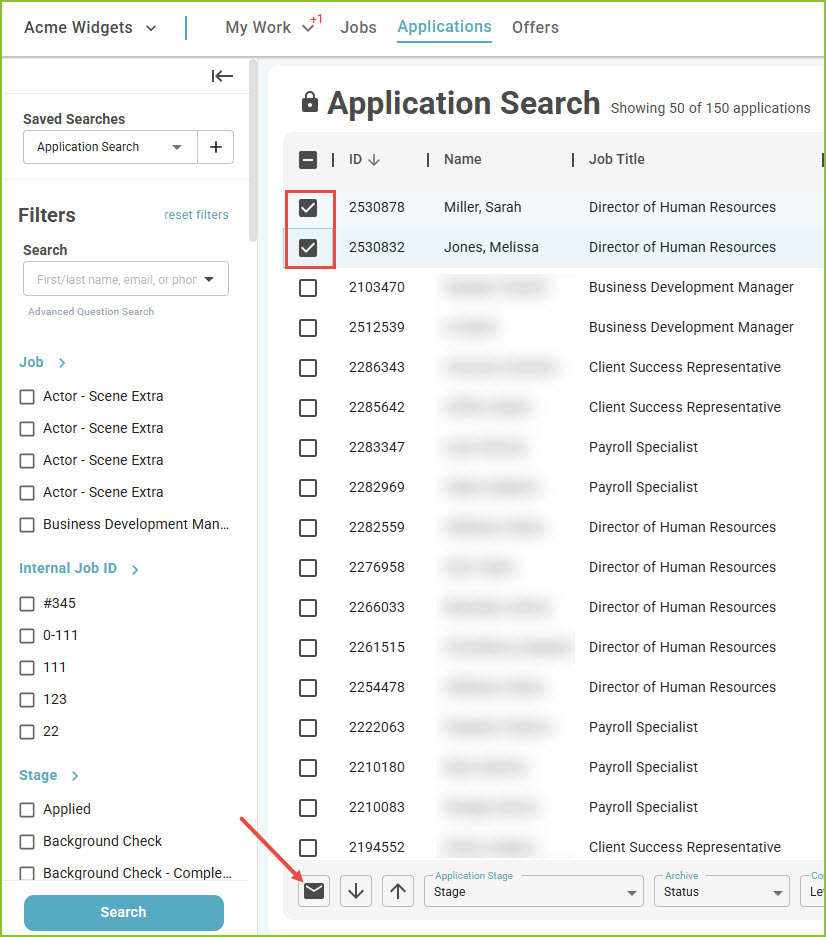
Task: Toggle the select-all header checkbox
Action: click(308, 160)
